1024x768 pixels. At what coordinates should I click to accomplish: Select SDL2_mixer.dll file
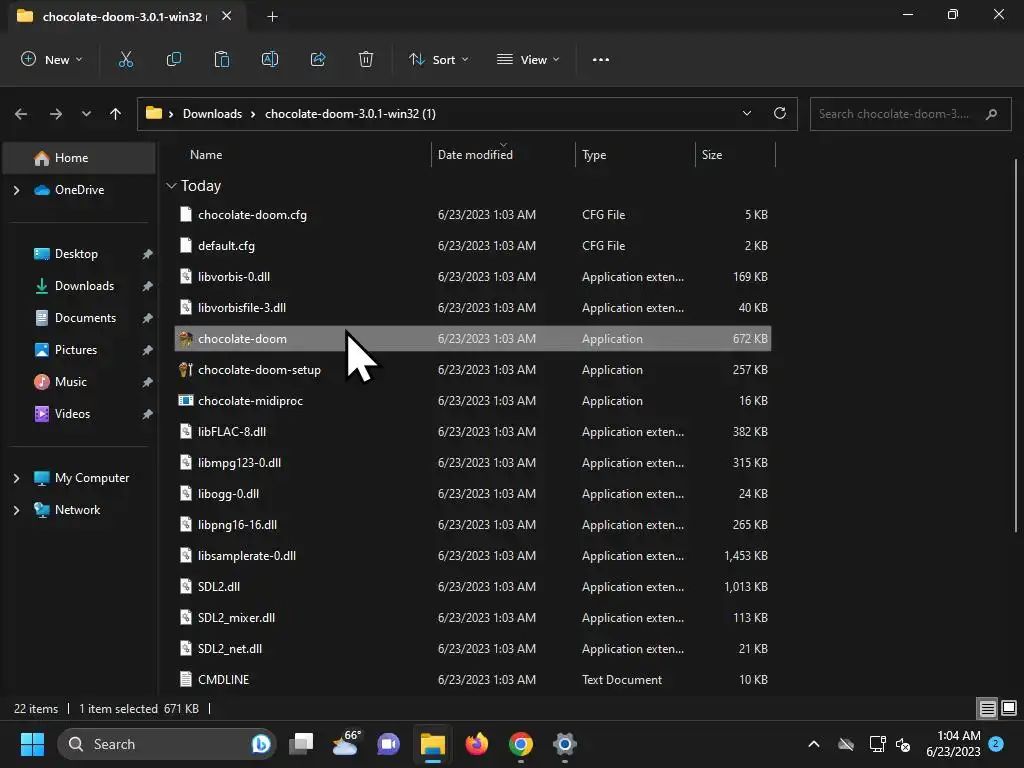click(x=473, y=618)
